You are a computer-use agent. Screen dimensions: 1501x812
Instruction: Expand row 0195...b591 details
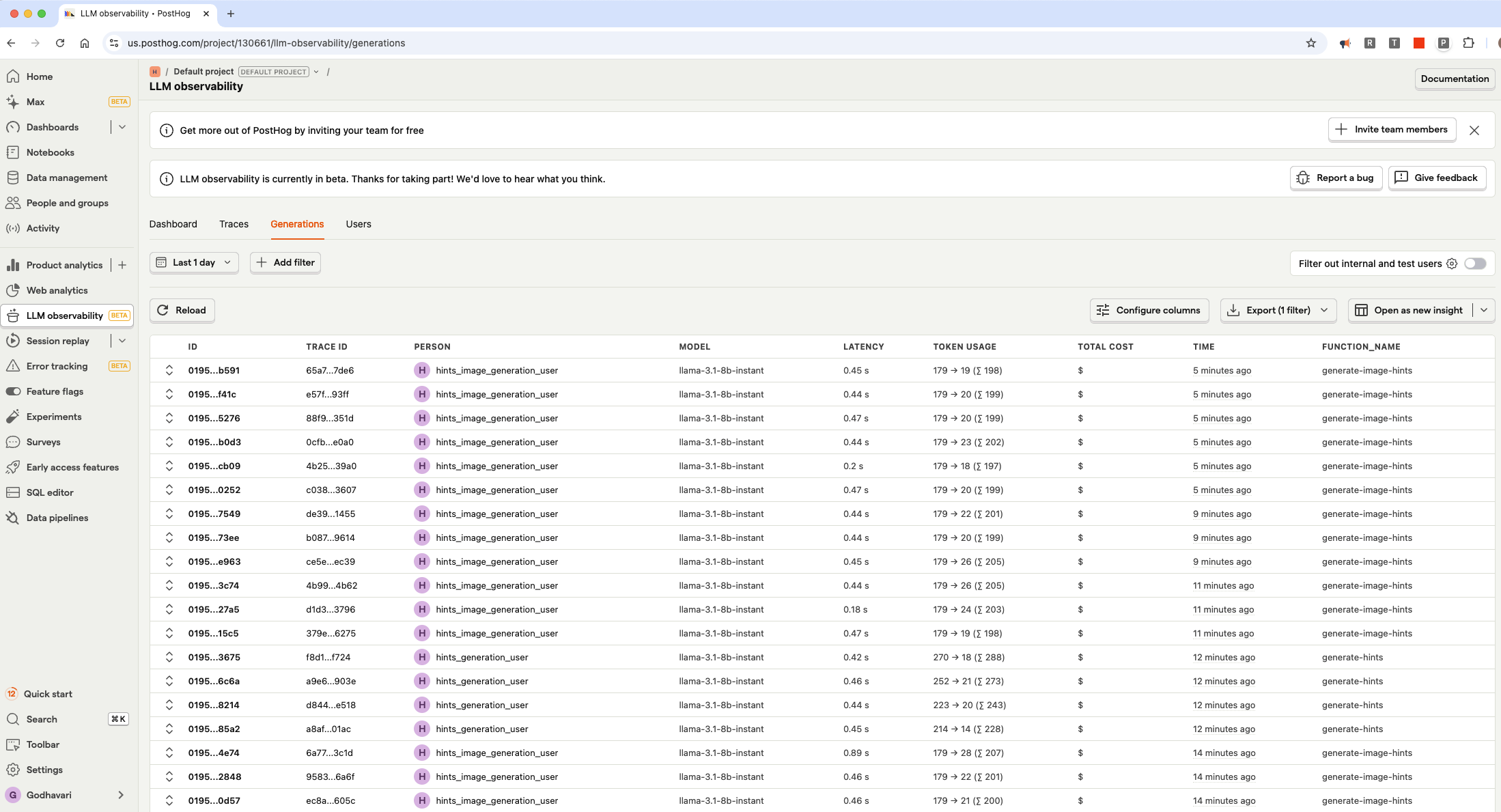[x=169, y=370]
